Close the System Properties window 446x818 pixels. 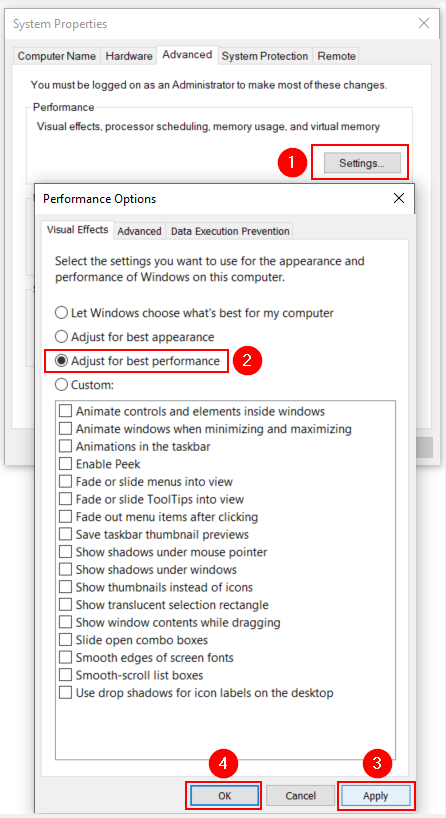coord(424,23)
